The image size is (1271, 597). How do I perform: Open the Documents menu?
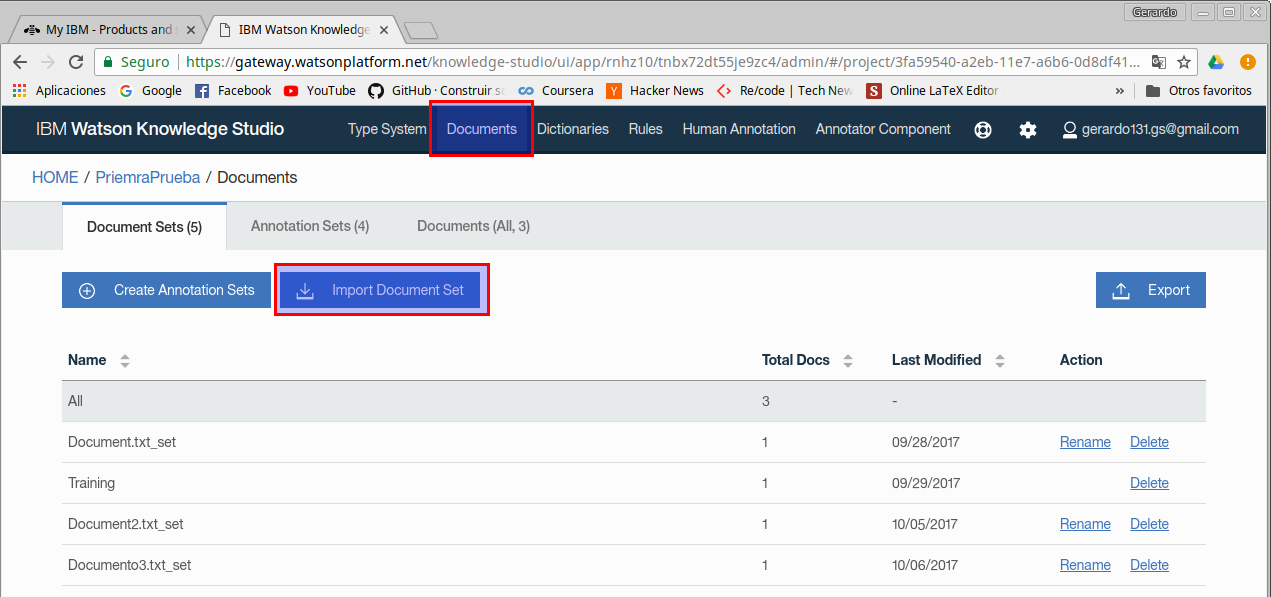coord(482,129)
